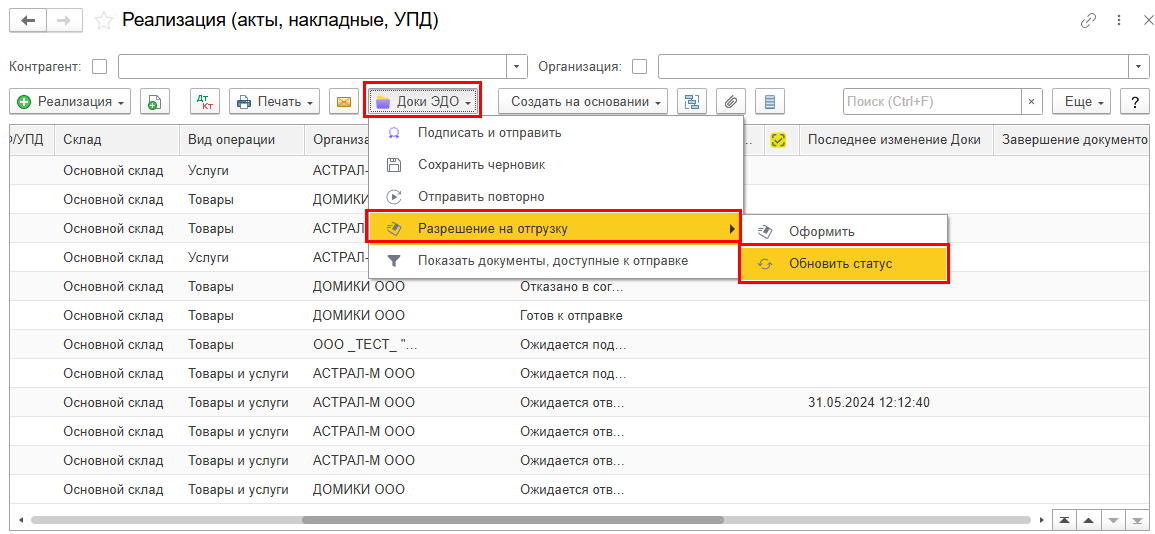
Task: Click the copy document icon next to Реализация
Action: point(154,102)
